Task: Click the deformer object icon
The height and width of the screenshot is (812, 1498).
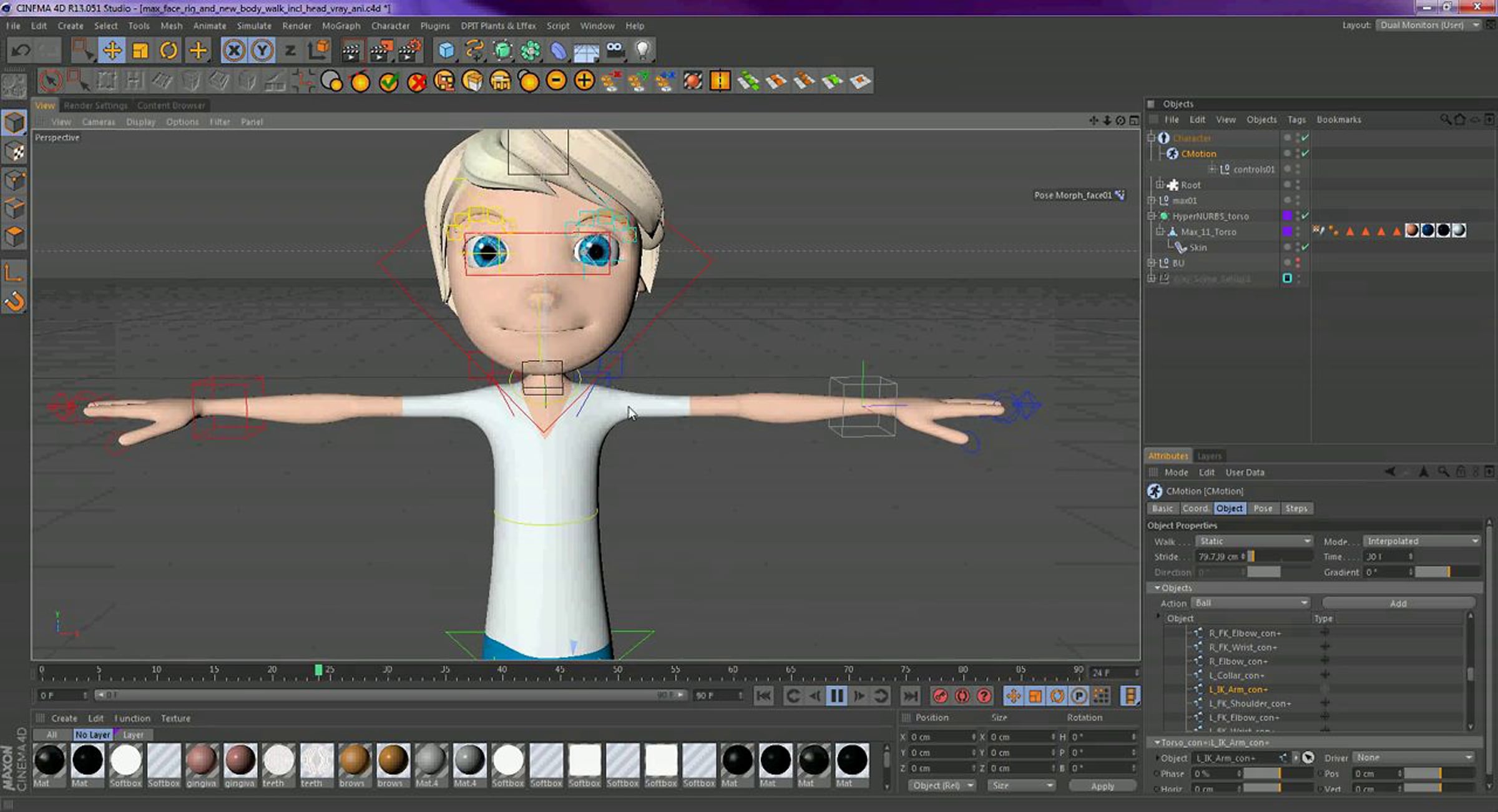Action: click(x=559, y=51)
